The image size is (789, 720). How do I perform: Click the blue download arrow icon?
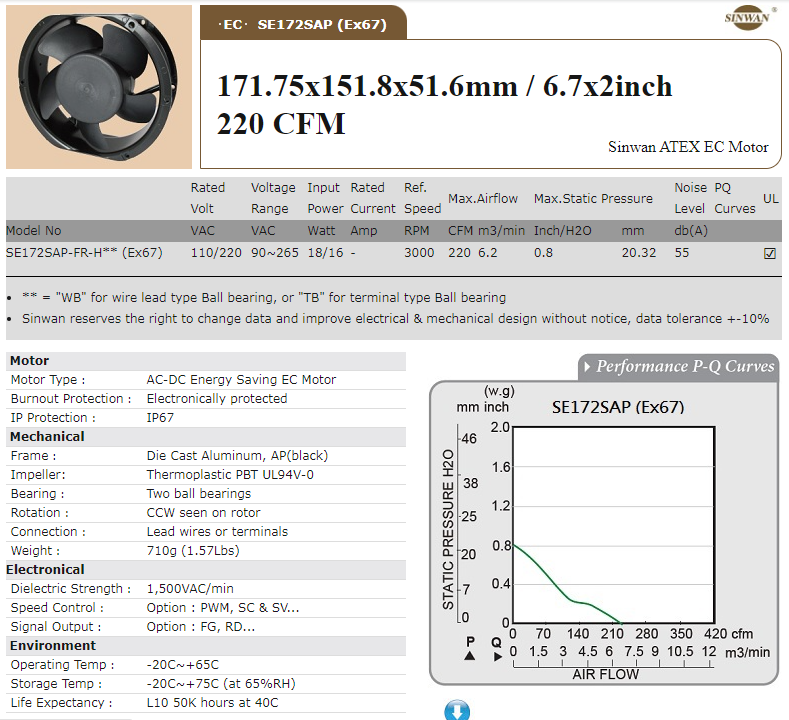pyautogui.click(x=456, y=711)
